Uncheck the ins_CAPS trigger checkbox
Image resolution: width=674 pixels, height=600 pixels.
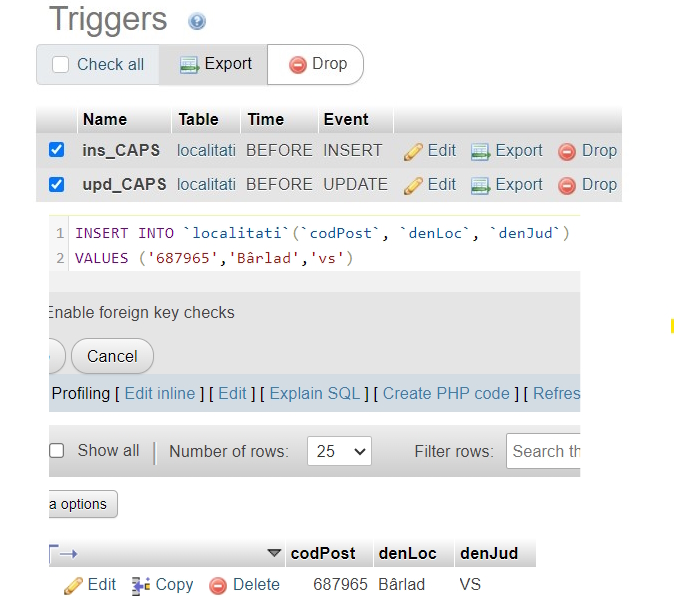click(57, 151)
